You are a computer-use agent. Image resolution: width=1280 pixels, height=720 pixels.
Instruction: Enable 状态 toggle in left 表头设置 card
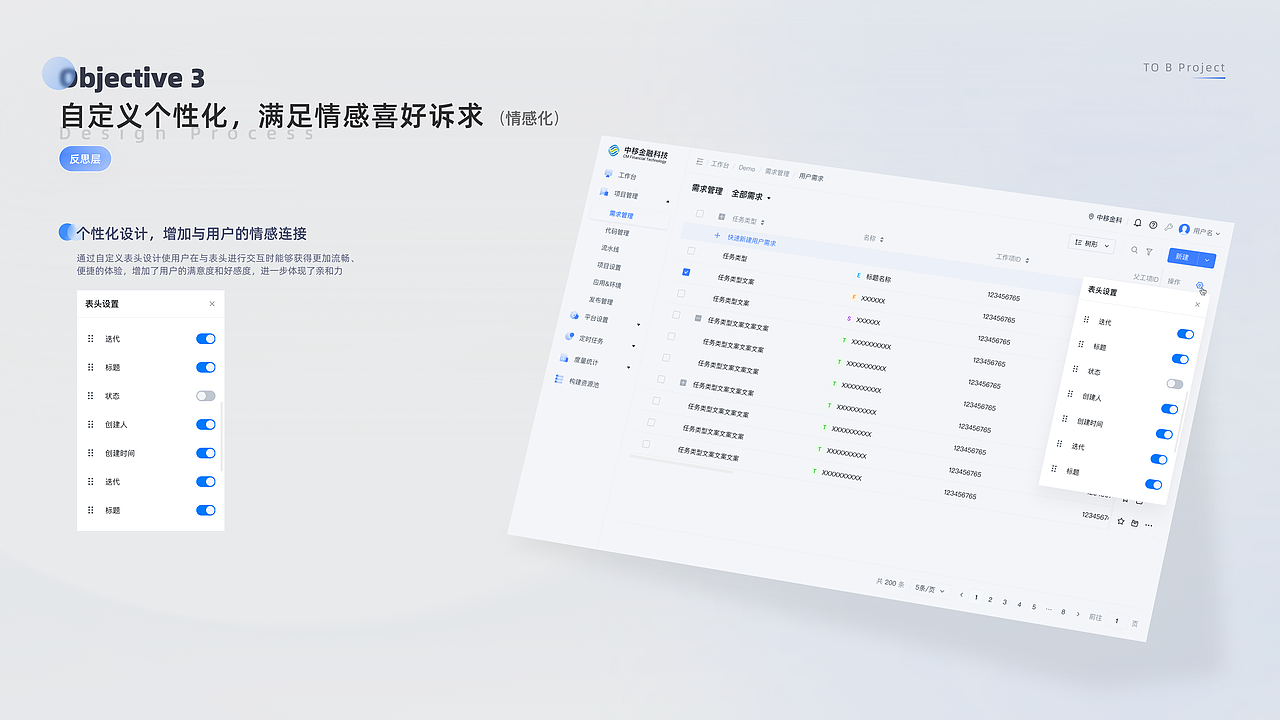point(206,396)
